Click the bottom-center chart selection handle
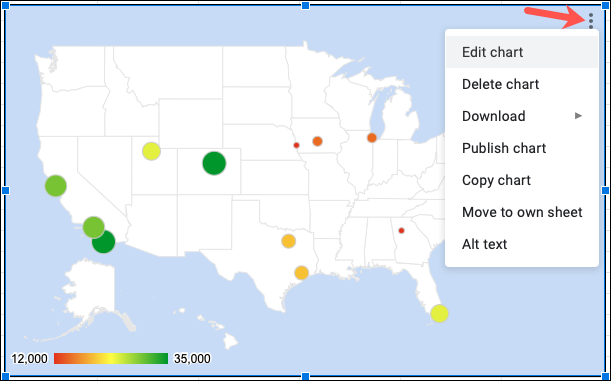This screenshot has height=381, width=611. click(306, 376)
